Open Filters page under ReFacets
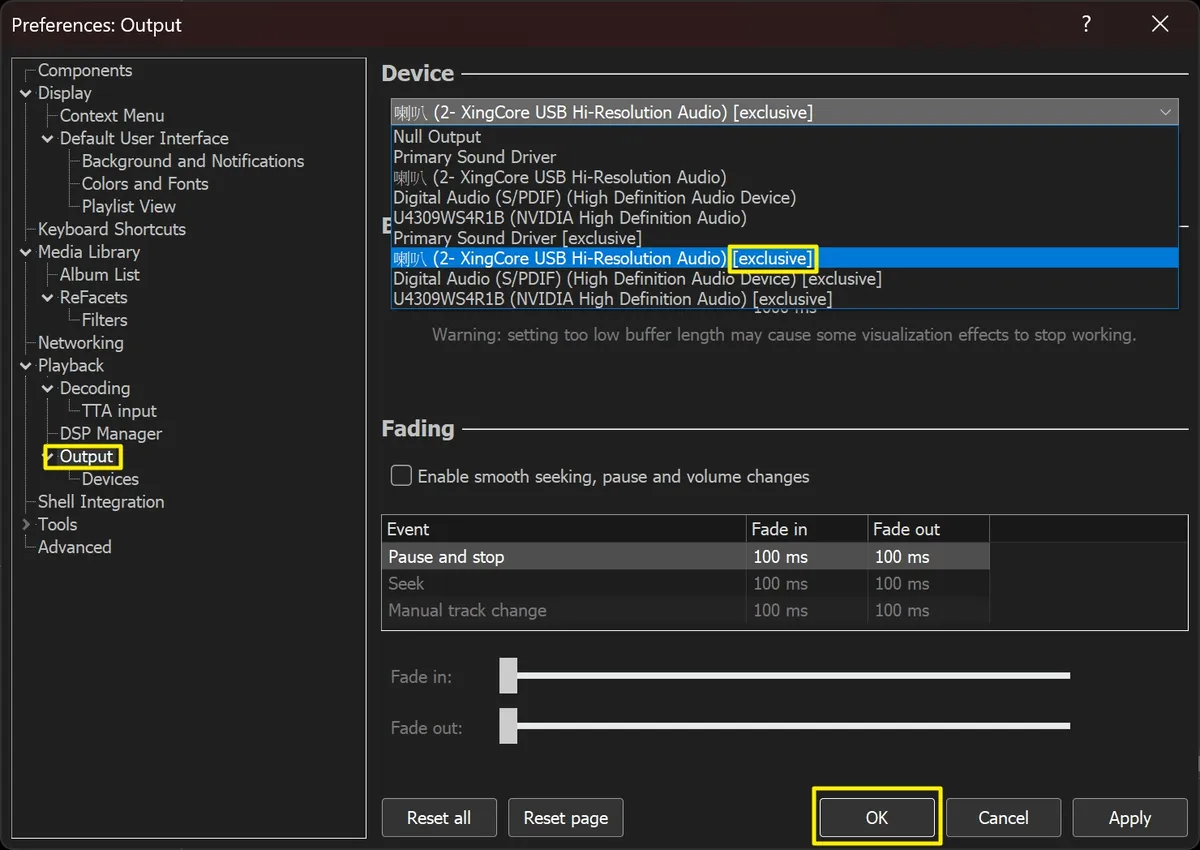 point(105,320)
